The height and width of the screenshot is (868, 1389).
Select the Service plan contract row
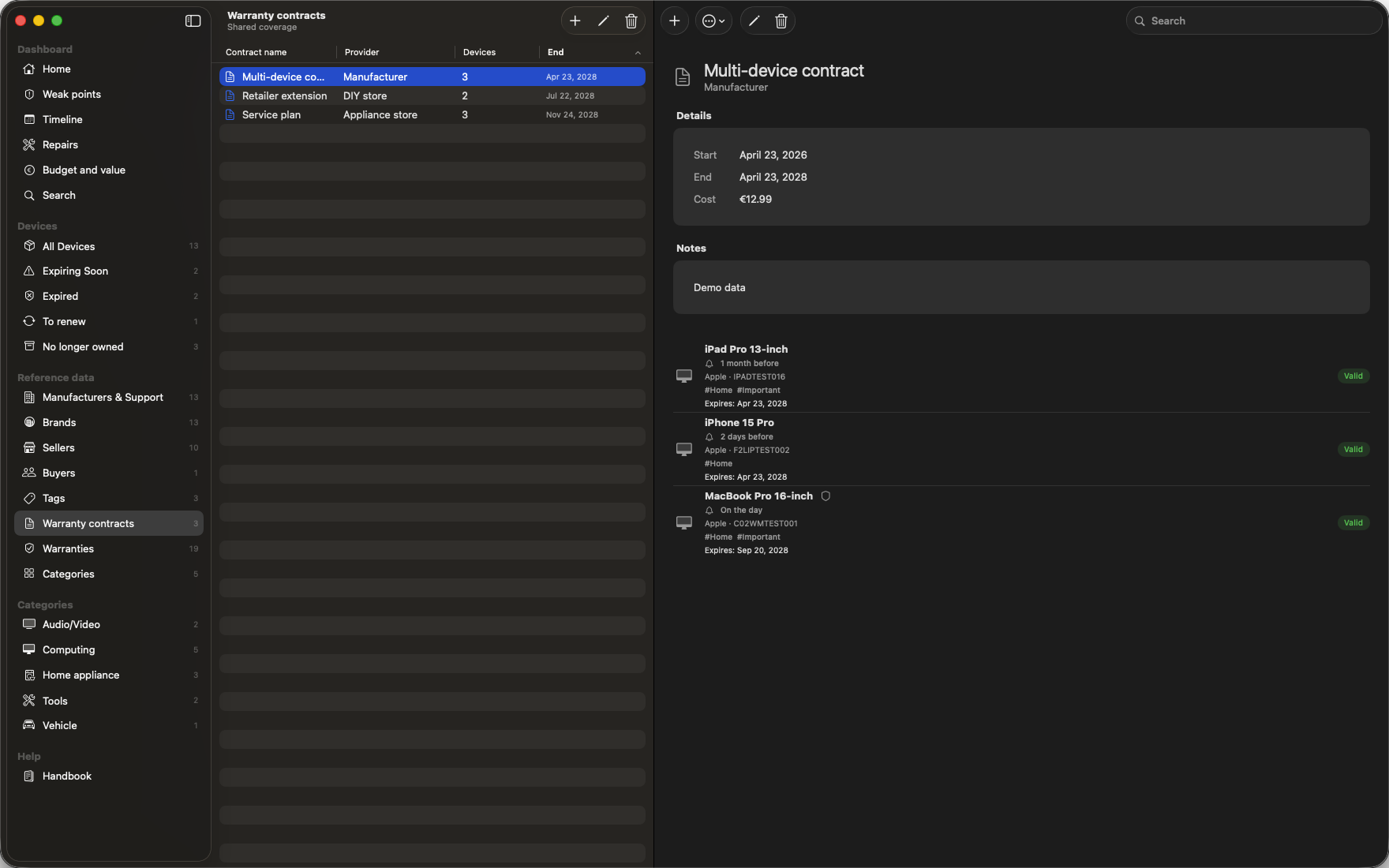pos(432,114)
